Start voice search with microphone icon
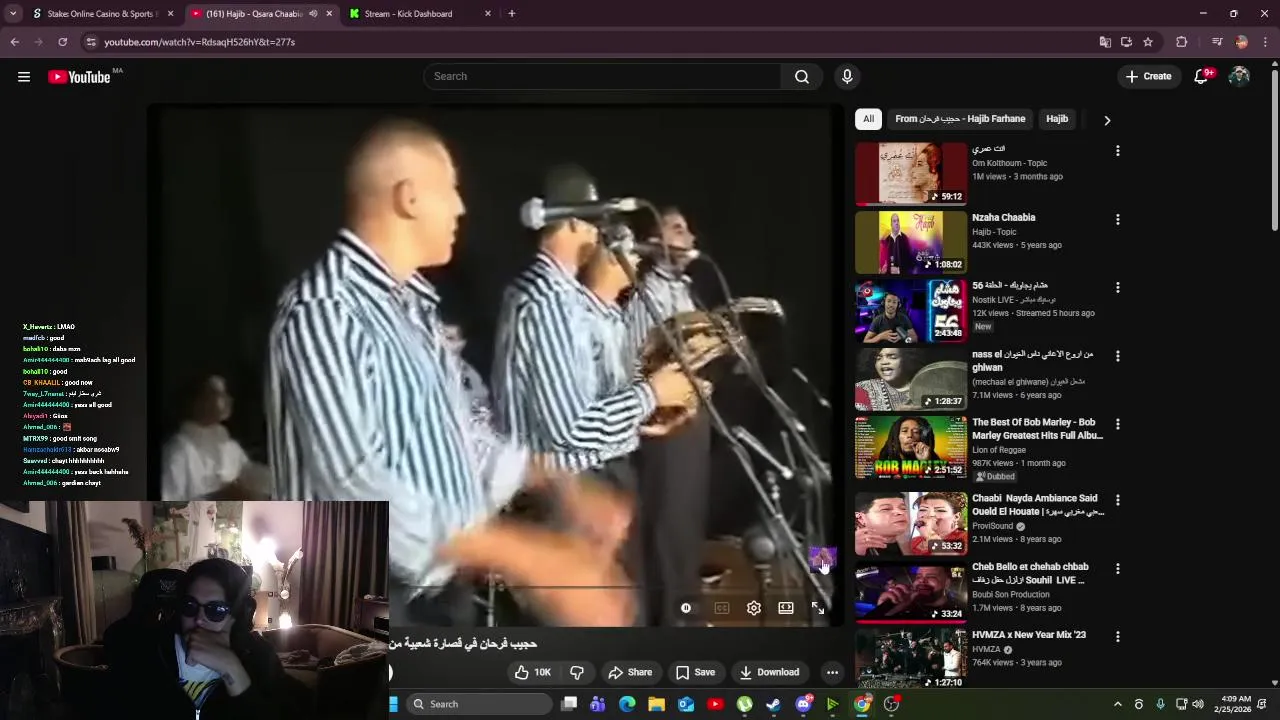 [x=847, y=77]
